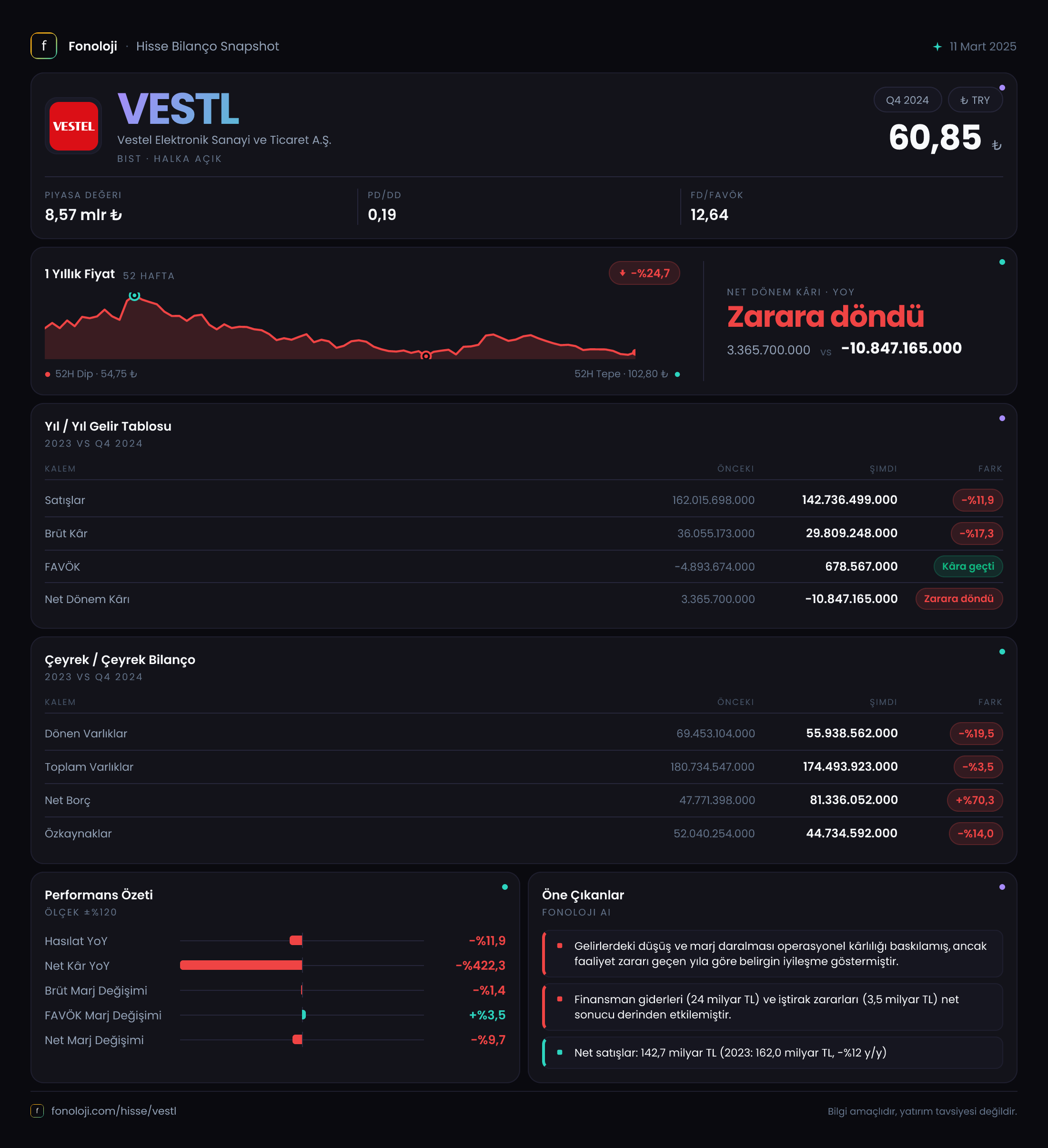Click the Özkaynaklar current value 44.734.592.000
The width and height of the screenshot is (1048, 1148).
(852, 834)
